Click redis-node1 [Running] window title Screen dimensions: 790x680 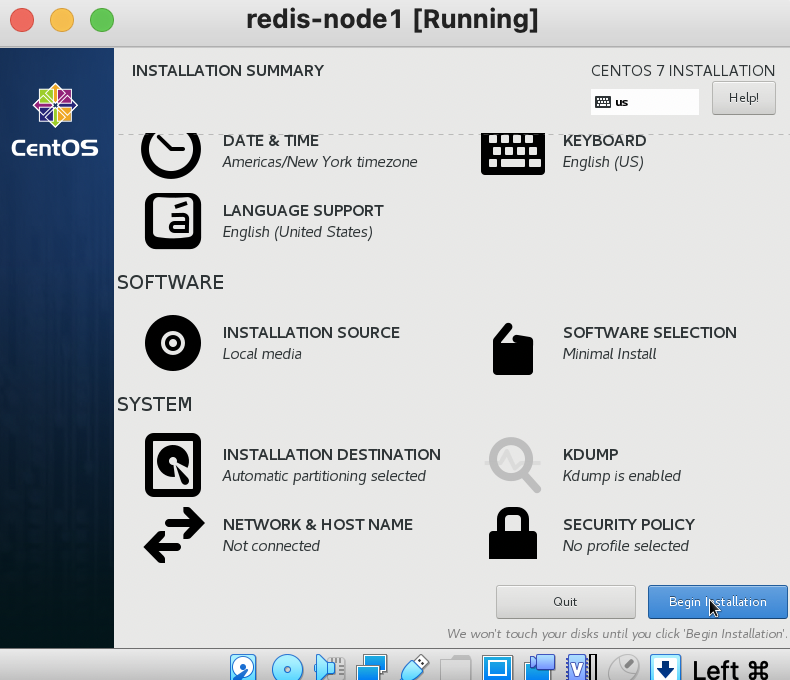pos(392,19)
